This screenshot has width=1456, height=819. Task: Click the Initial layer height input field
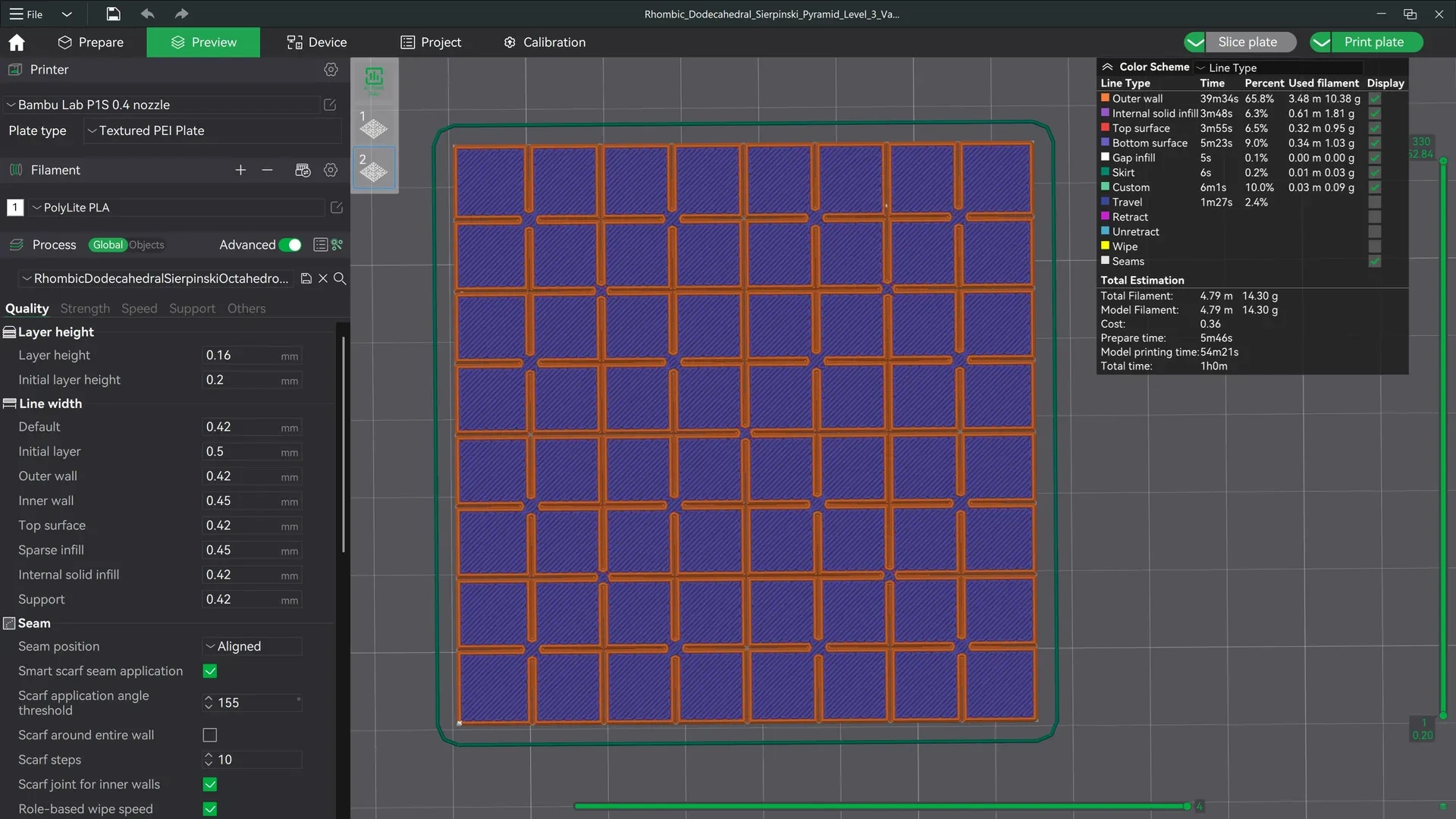point(253,380)
